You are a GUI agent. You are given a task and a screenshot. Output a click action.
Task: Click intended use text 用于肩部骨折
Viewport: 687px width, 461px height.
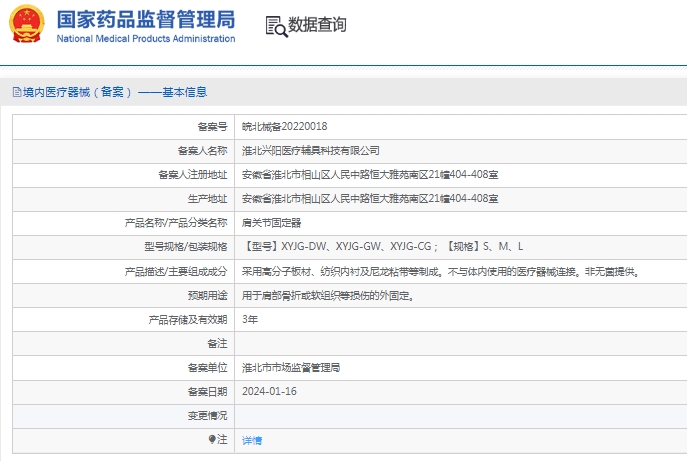coord(328,296)
